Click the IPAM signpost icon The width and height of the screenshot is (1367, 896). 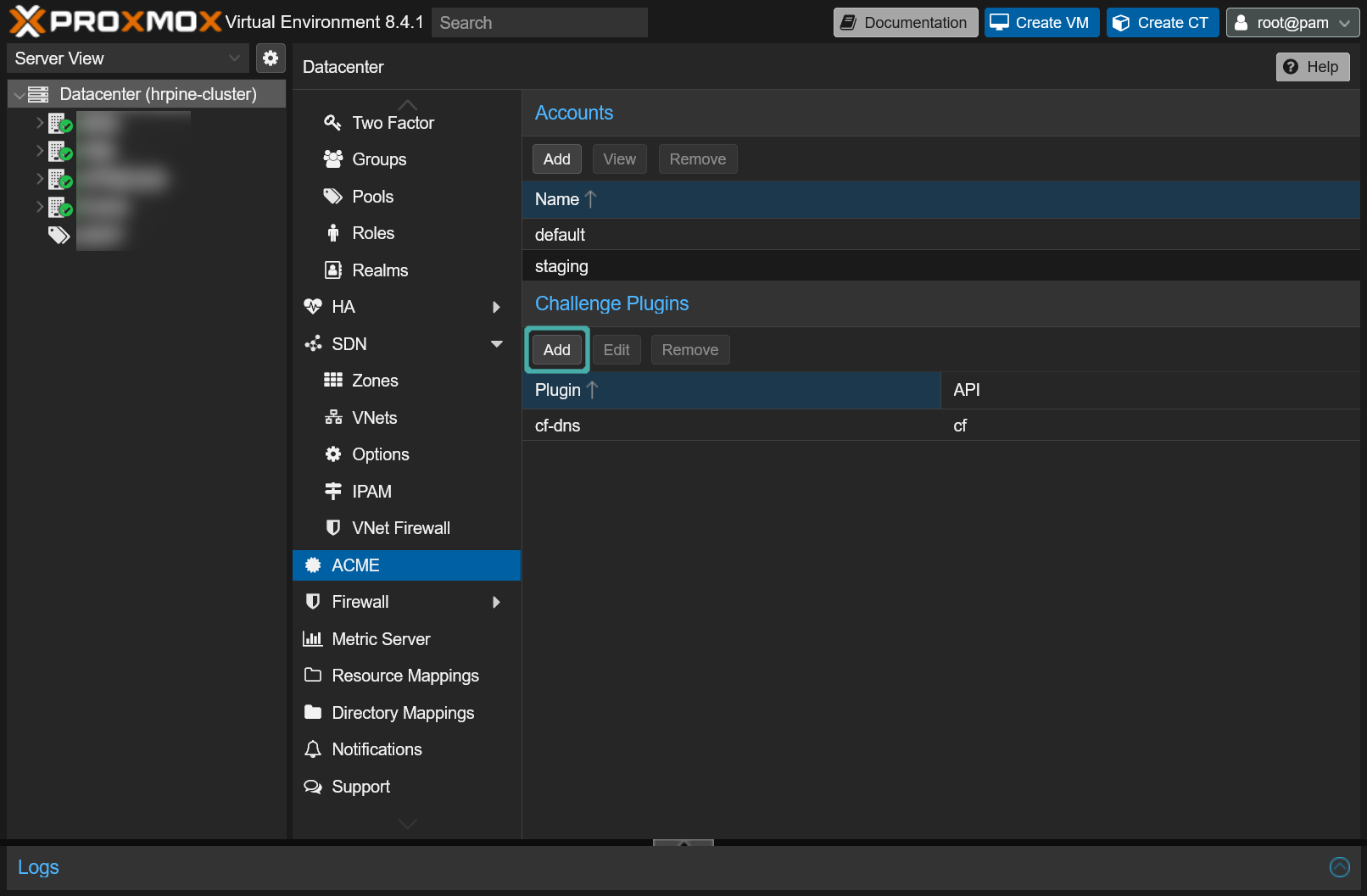tap(333, 492)
